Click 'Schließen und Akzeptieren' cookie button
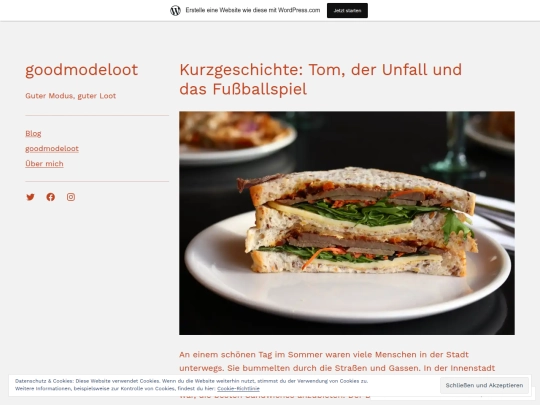The width and height of the screenshot is (540, 405). point(484,385)
